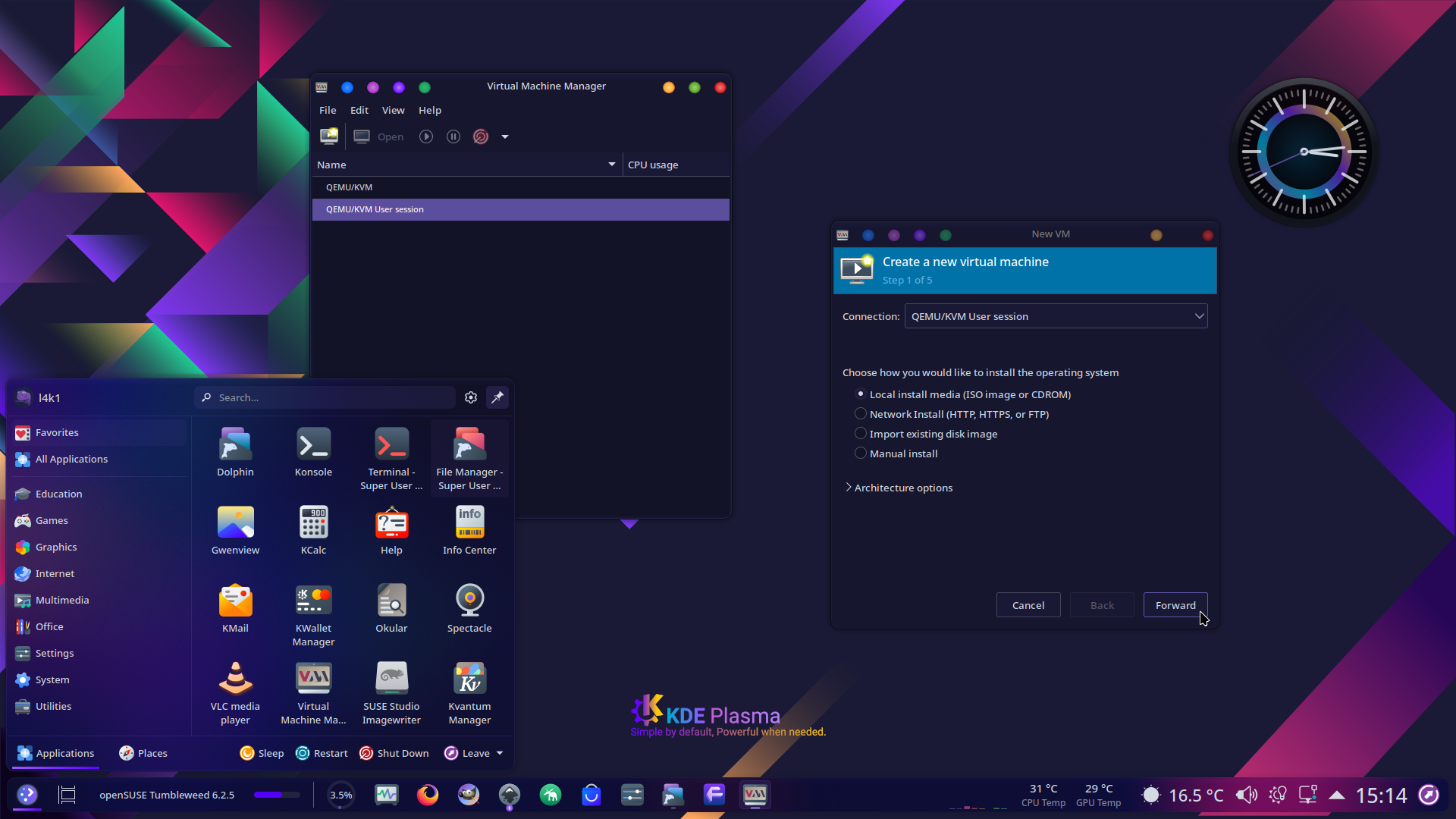Open the System category
The height and width of the screenshot is (819, 1456).
[x=99, y=679]
